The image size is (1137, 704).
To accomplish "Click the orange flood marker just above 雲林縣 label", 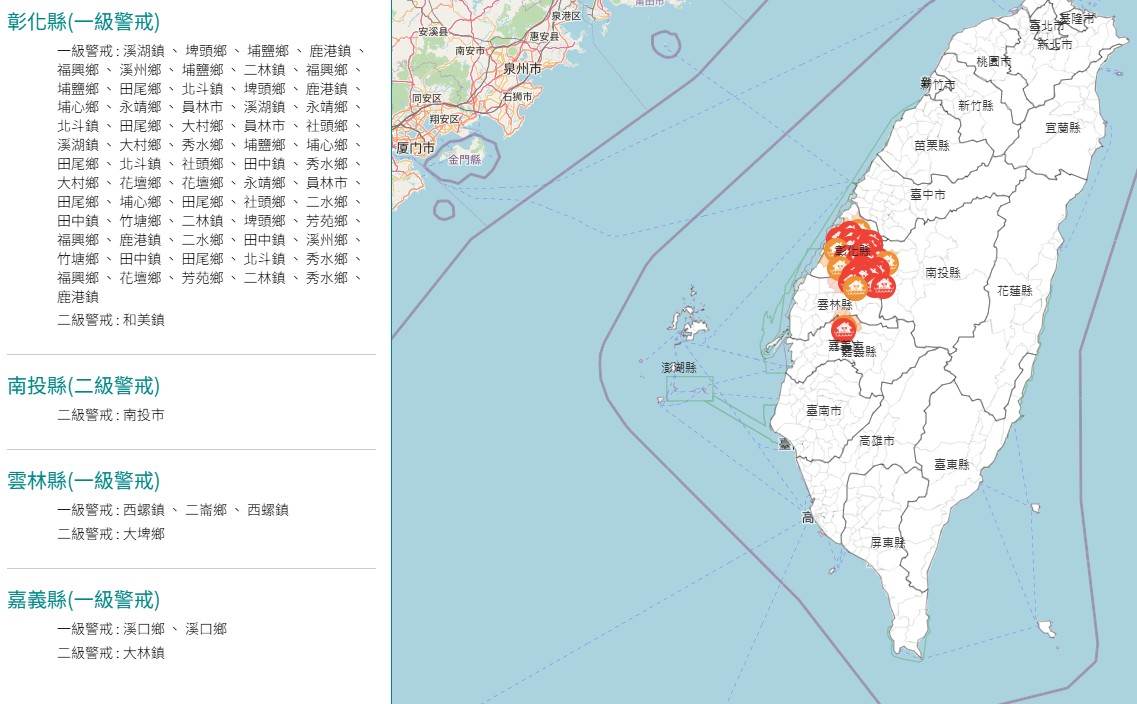I will click(854, 289).
